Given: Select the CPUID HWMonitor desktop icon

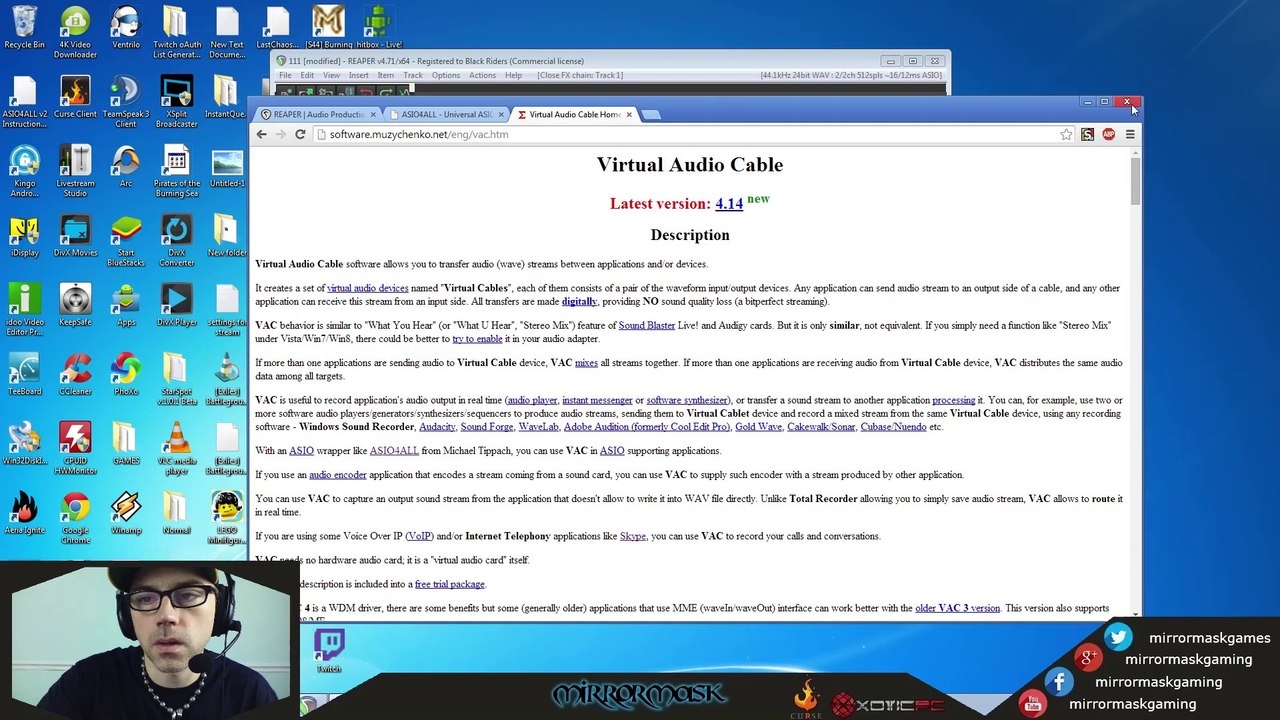Looking at the screenshot, I should point(75,448).
